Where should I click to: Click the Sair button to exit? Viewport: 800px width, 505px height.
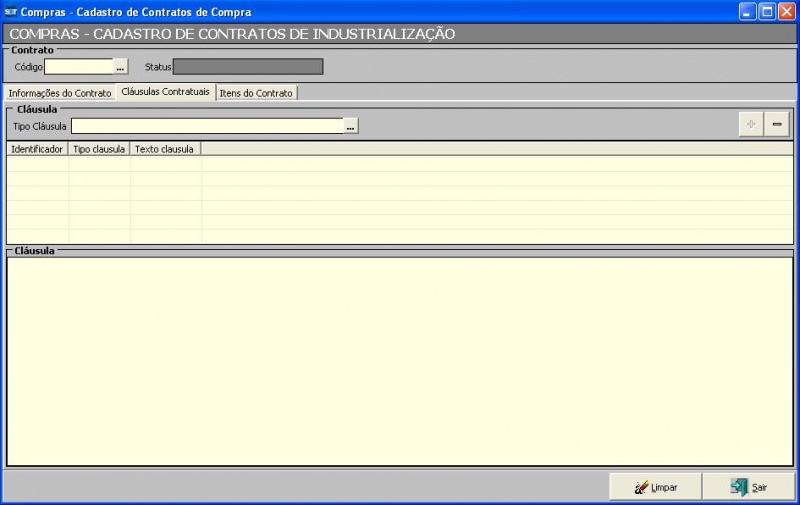(x=749, y=487)
